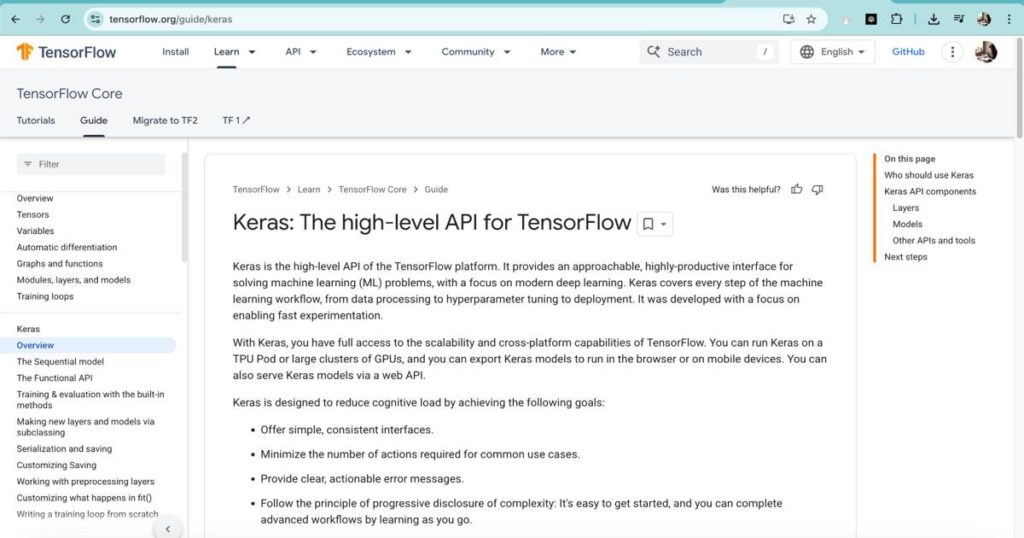The height and width of the screenshot is (538, 1024).
Task: Click Install in top navigation
Action: click(x=176, y=52)
